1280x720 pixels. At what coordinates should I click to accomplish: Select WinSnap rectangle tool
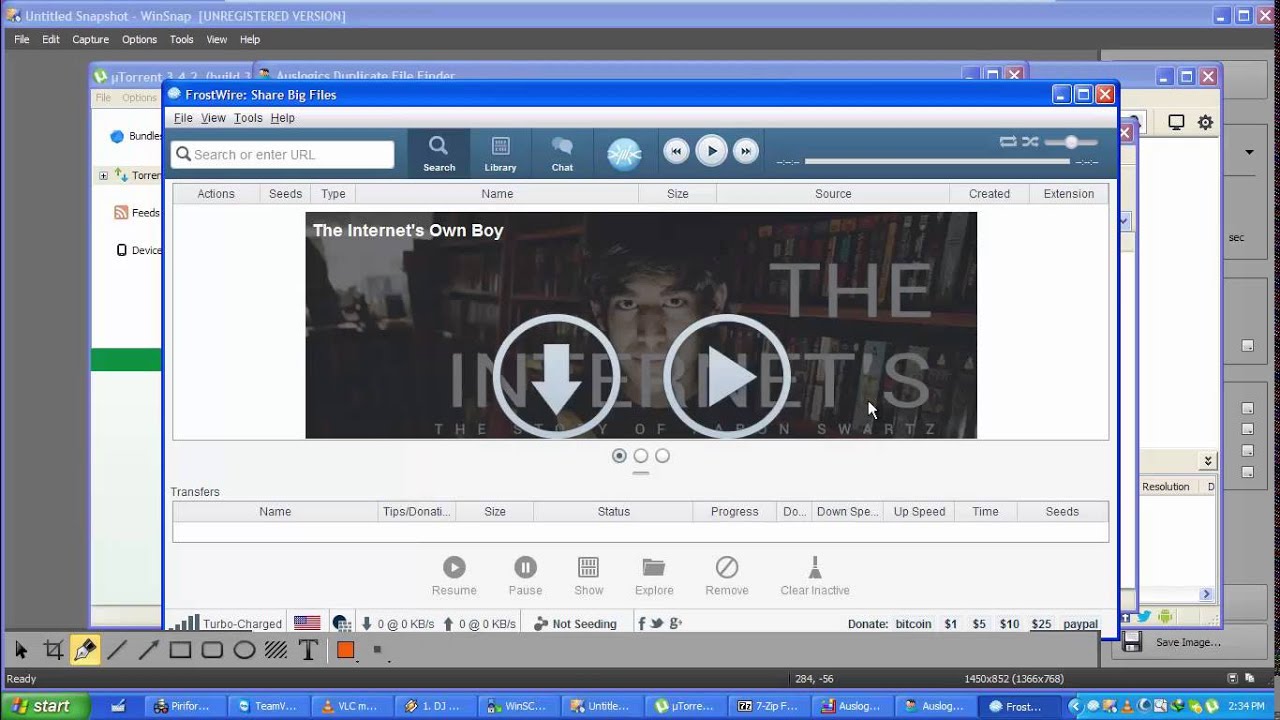180,650
